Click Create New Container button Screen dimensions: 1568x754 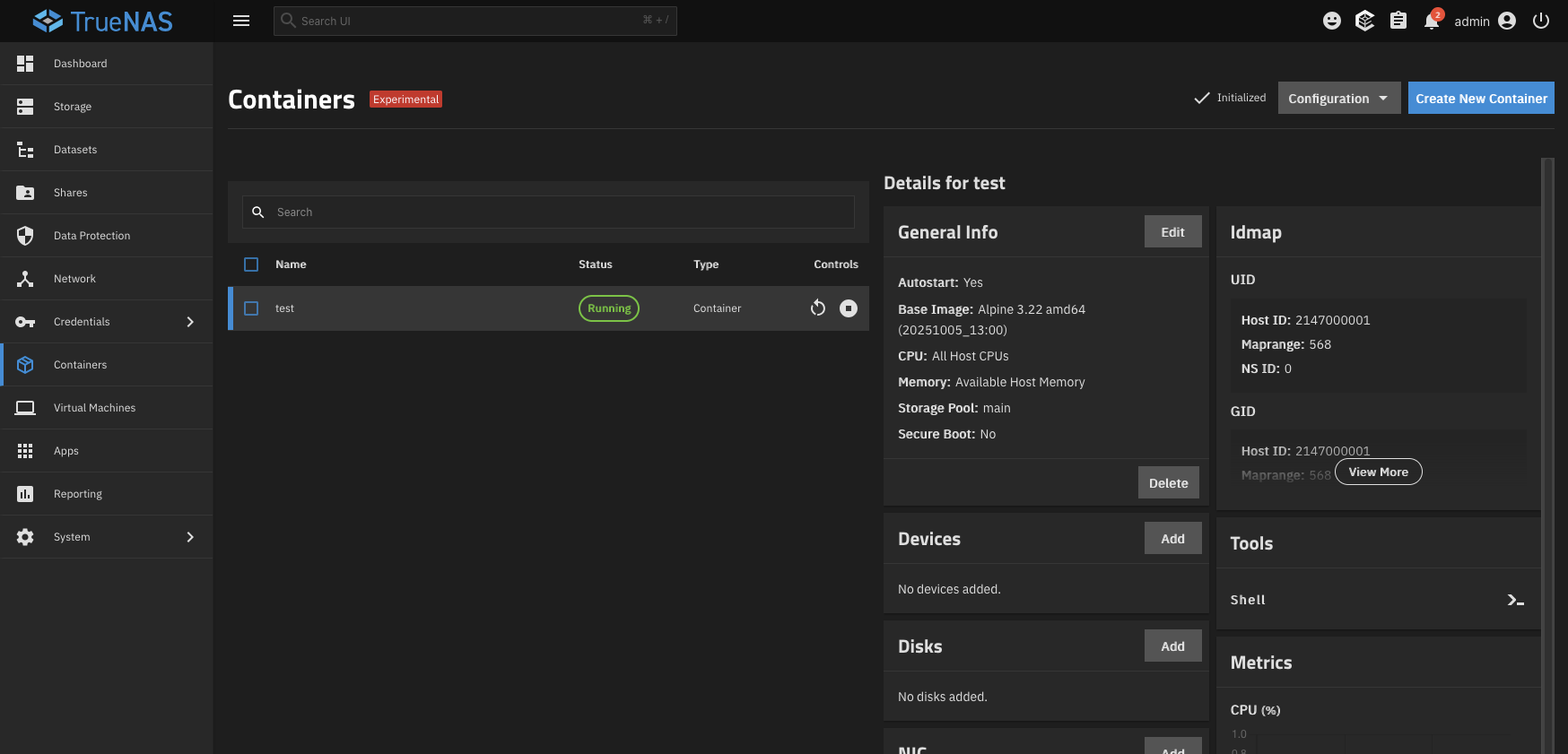click(1481, 99)
